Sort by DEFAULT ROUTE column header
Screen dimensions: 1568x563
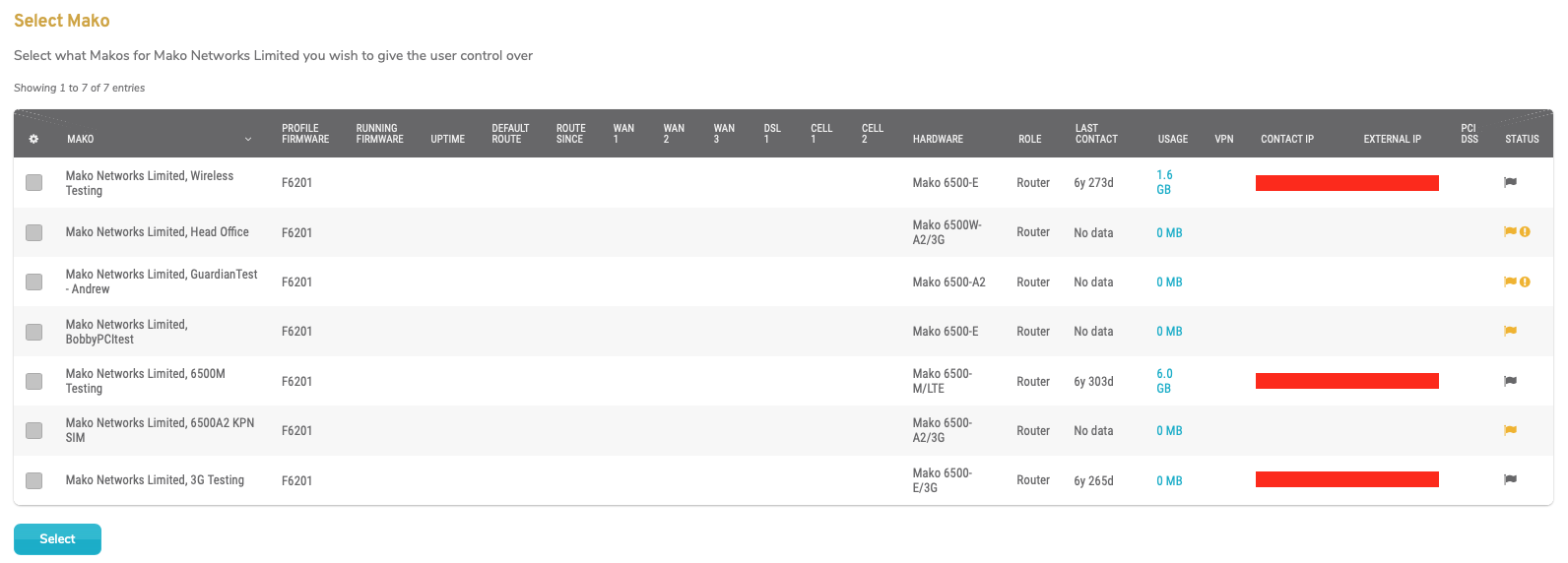510,134
